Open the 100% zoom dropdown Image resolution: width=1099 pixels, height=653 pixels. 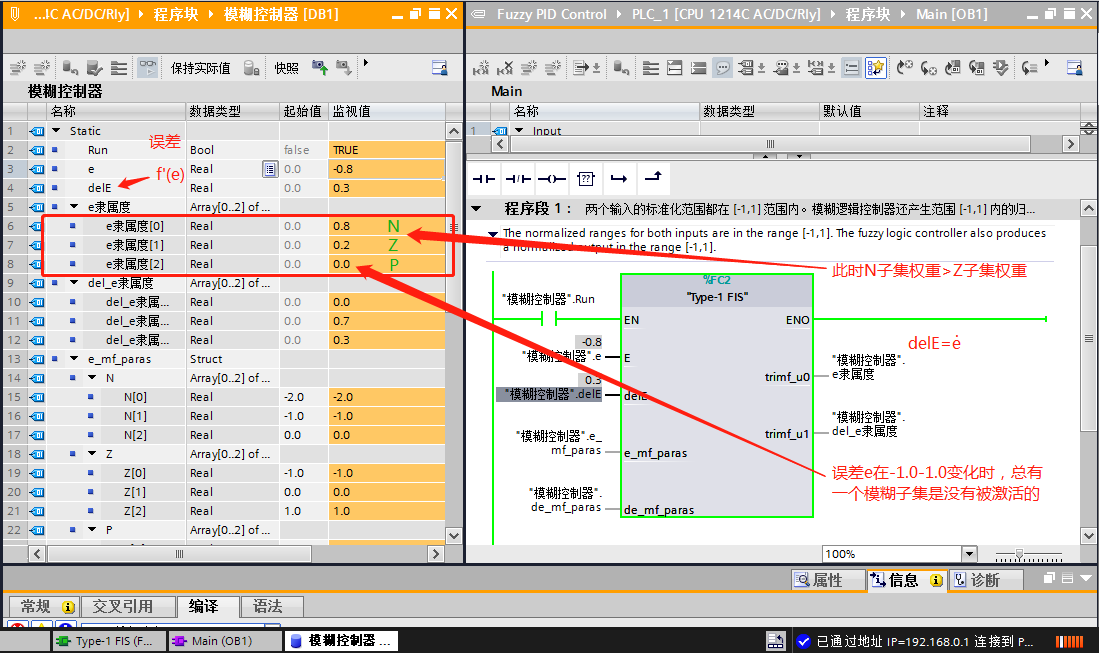[x=969, y=554]
